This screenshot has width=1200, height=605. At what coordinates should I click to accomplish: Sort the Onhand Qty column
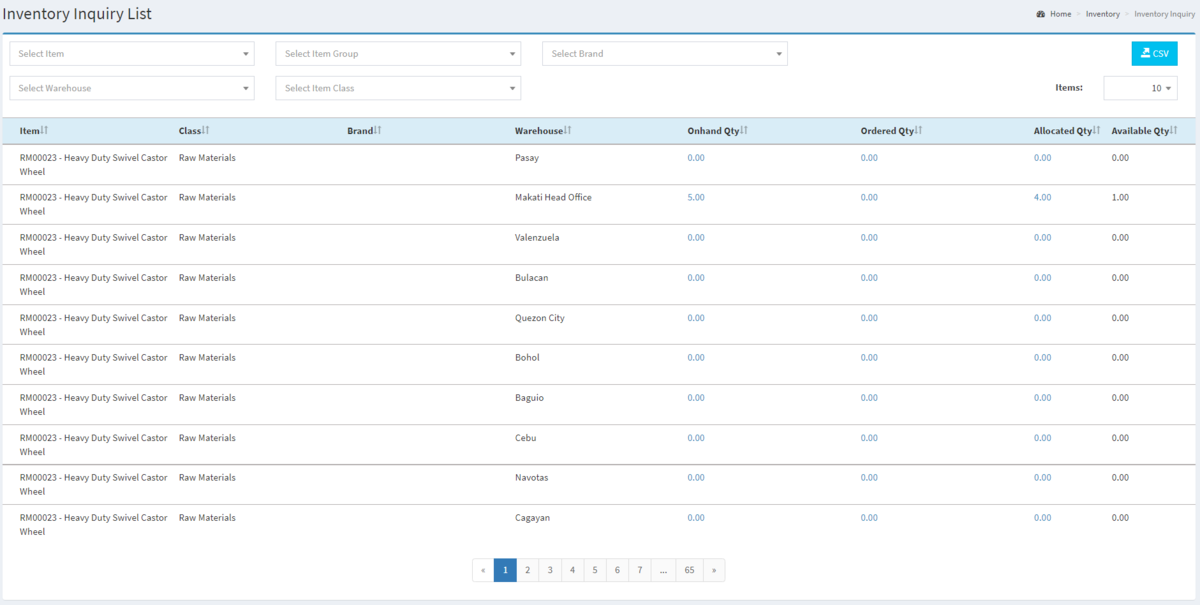pyautogui.click(x=745, y=130)
